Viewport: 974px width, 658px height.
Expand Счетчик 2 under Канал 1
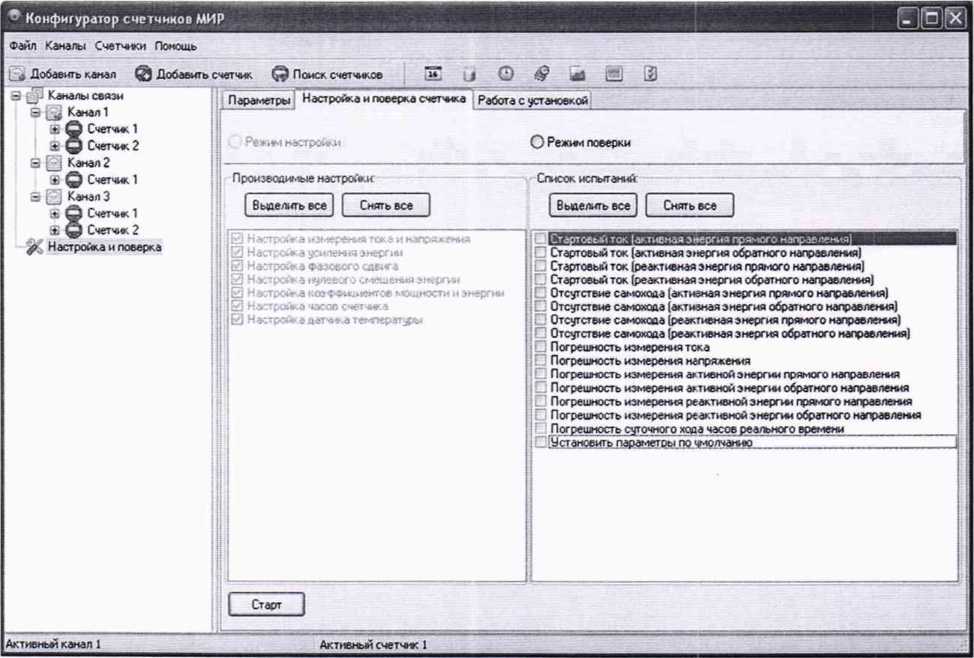click(x=55, y=146)
